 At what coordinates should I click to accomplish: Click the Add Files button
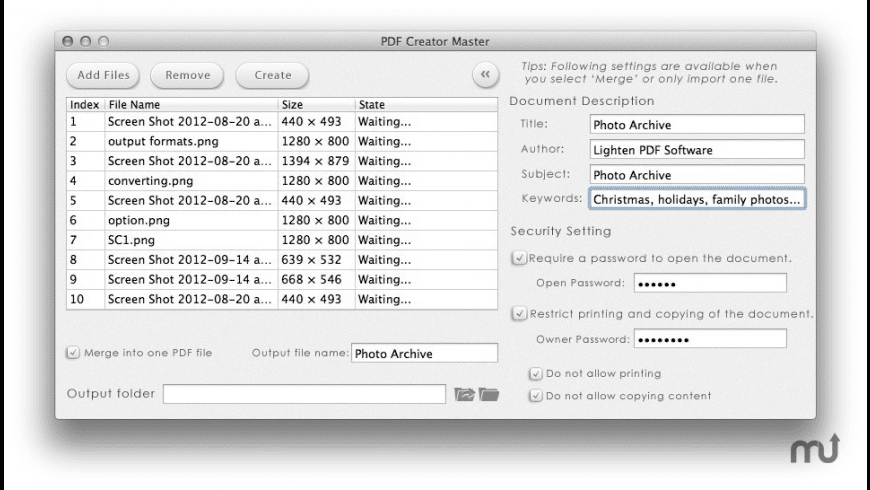coord(103,75)
